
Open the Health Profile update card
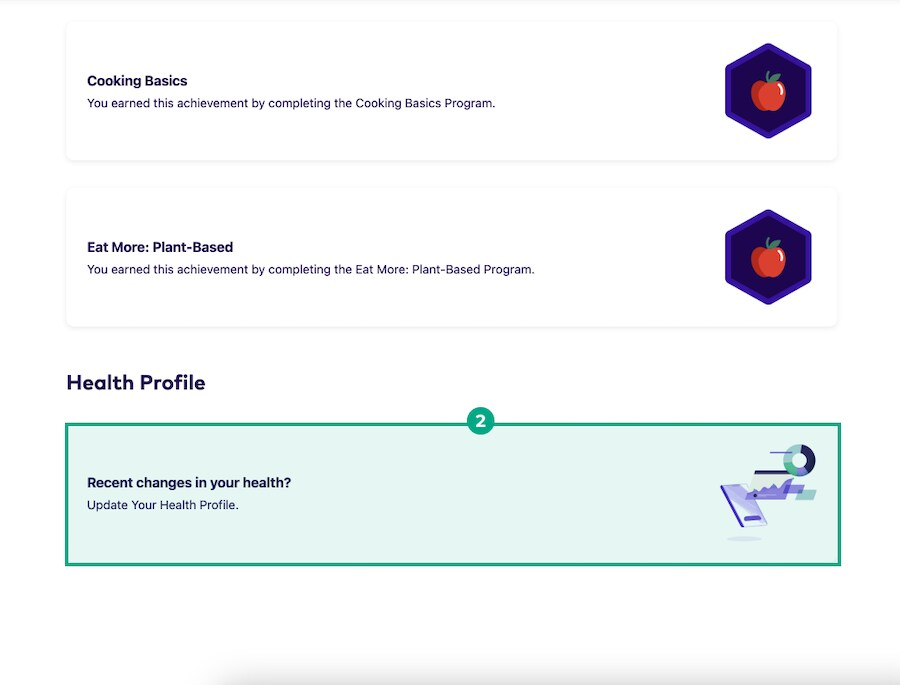coord(450,493)
